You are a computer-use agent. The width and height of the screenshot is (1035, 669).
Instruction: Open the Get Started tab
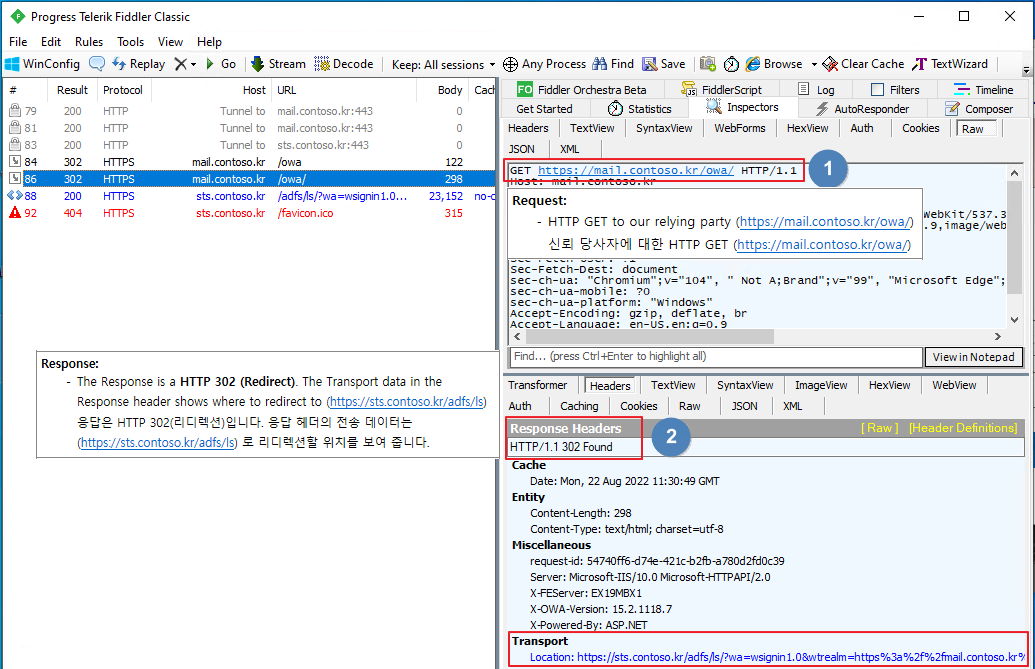pyautogui.click(x=544, y=109)
